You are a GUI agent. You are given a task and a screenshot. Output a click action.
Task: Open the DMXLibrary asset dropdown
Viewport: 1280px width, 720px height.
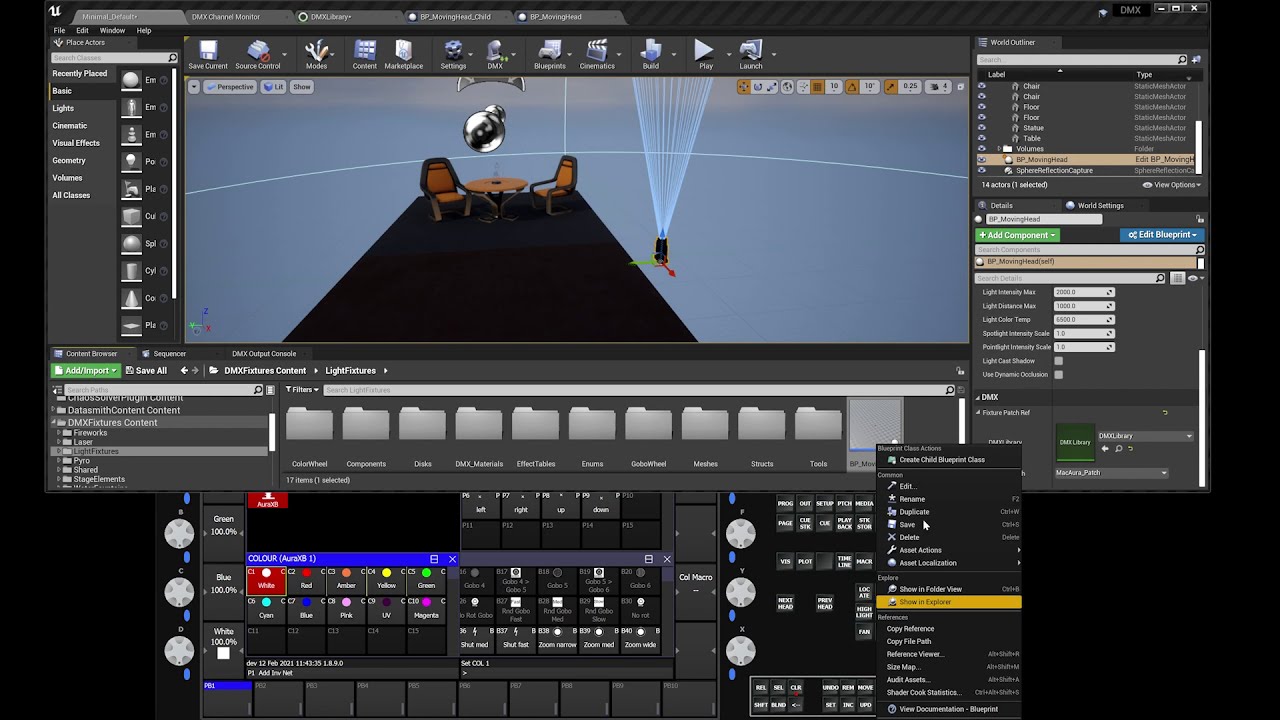(1145, 436)
